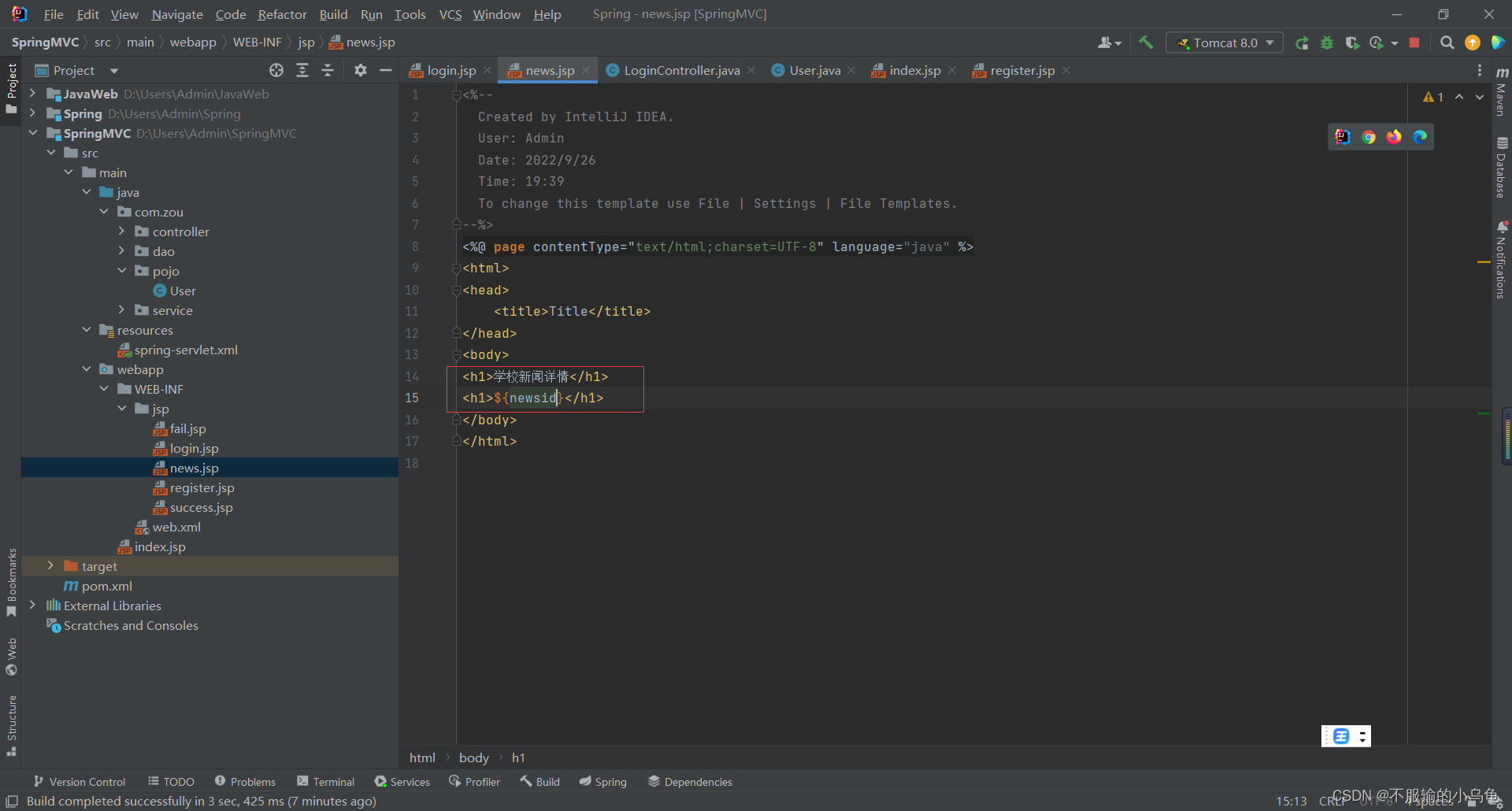
Task: Click the IDE update arrow icon
Action: [1472, 43]
